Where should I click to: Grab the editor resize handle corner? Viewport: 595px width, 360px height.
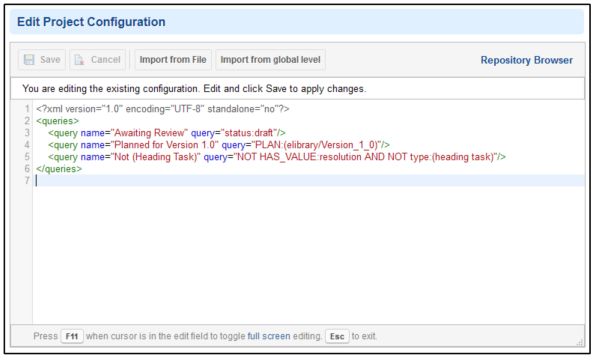coord(580,342)
